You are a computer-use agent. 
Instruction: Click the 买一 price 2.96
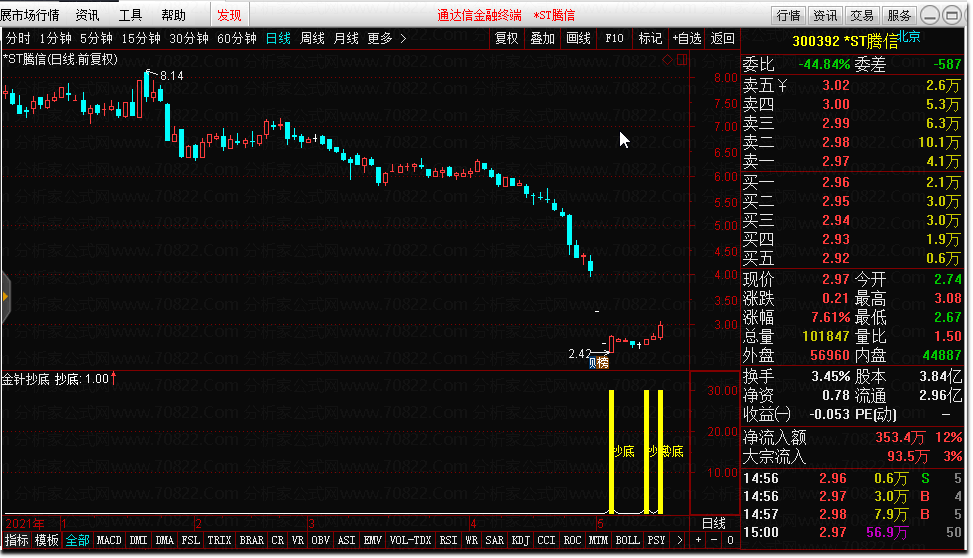[x=835, y=182]
